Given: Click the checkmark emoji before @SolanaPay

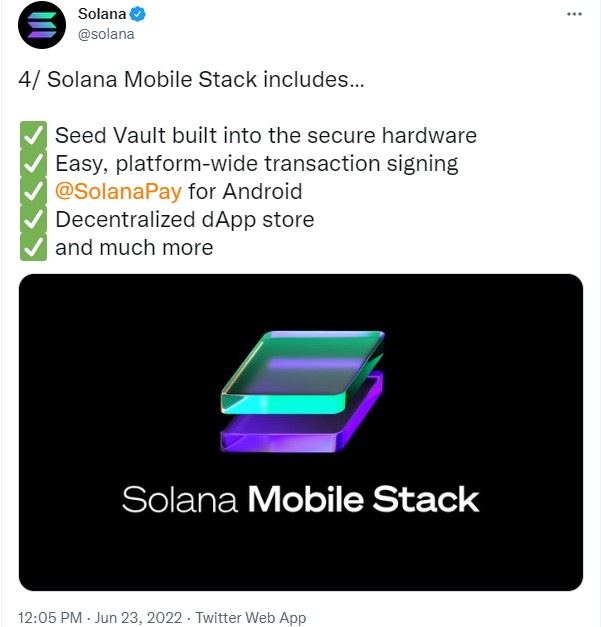Looking at the screenshot, I should coord(32,191).
